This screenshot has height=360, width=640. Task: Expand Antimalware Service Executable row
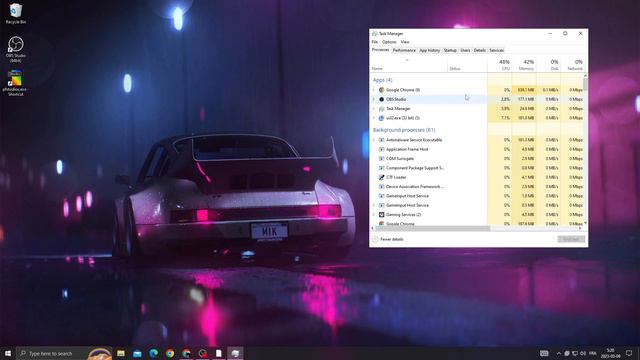click(373, 140)
